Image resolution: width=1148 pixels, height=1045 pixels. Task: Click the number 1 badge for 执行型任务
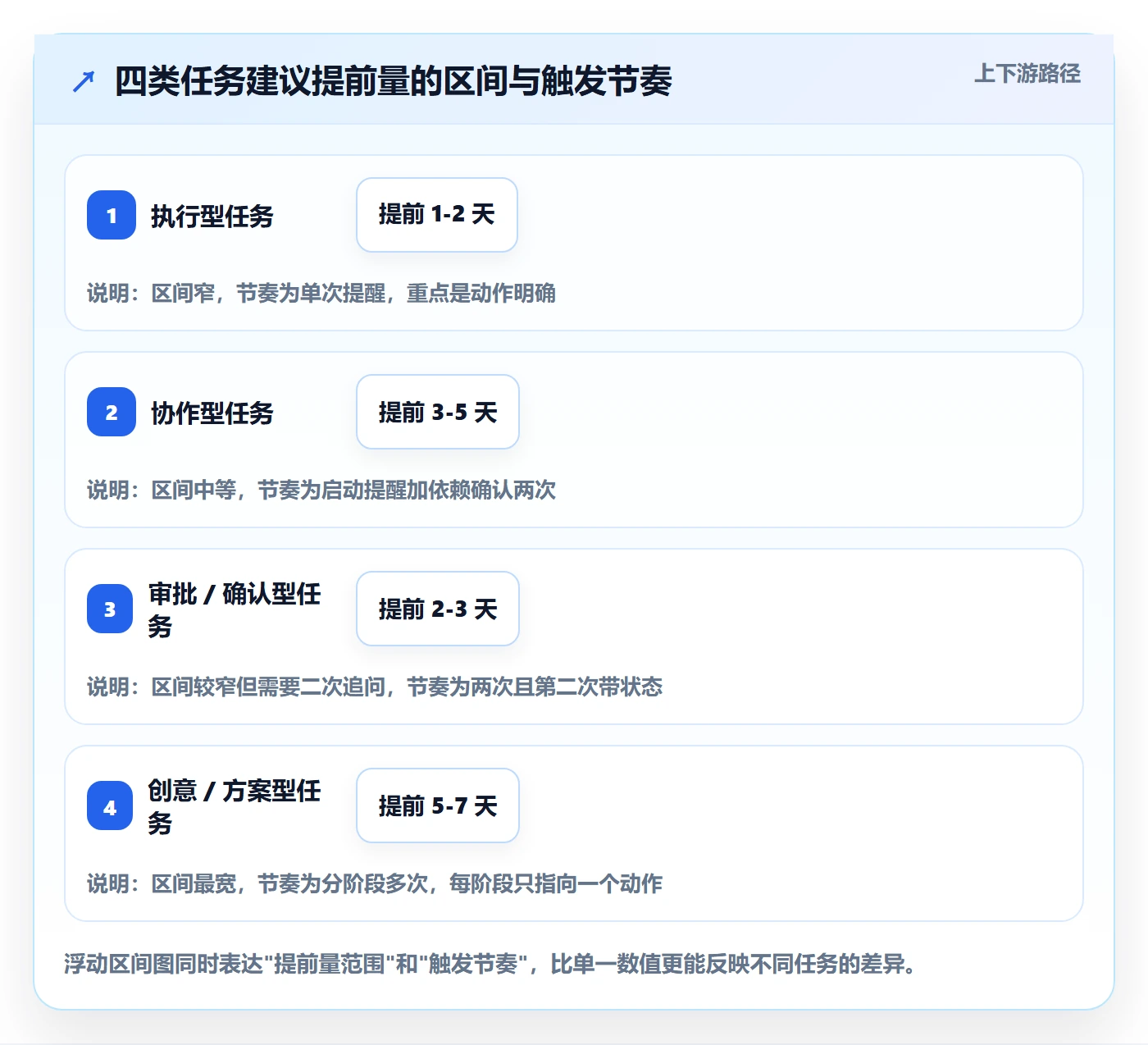[112, 215]
